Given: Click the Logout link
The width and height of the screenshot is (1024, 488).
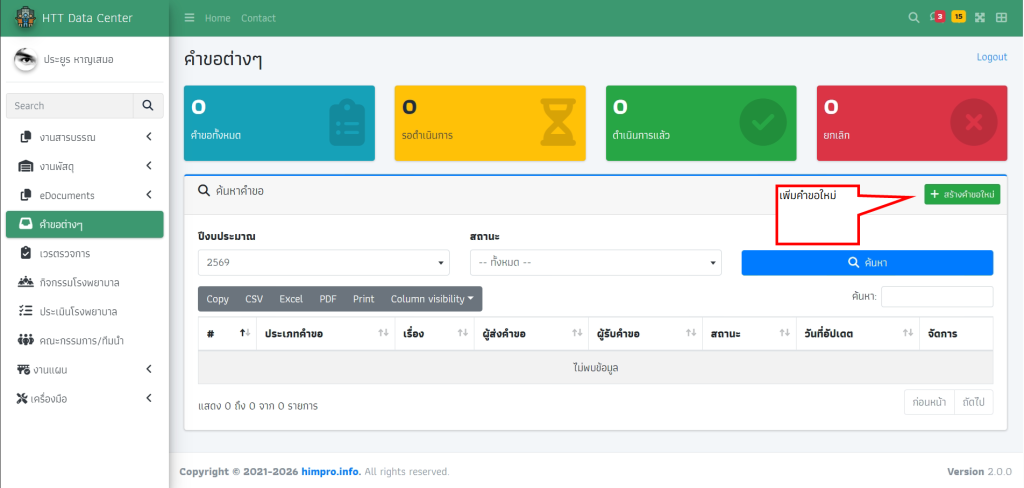Looking at the screenshot, I should pyautogui.click(x=991, y=57).
